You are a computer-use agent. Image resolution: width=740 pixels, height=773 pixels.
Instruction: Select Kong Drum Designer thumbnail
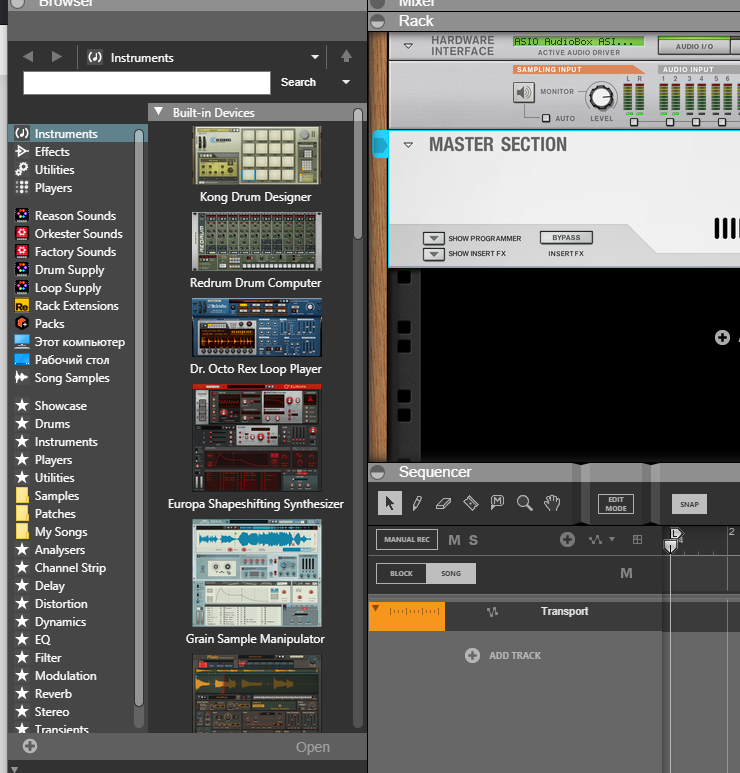tap(256, 155)
